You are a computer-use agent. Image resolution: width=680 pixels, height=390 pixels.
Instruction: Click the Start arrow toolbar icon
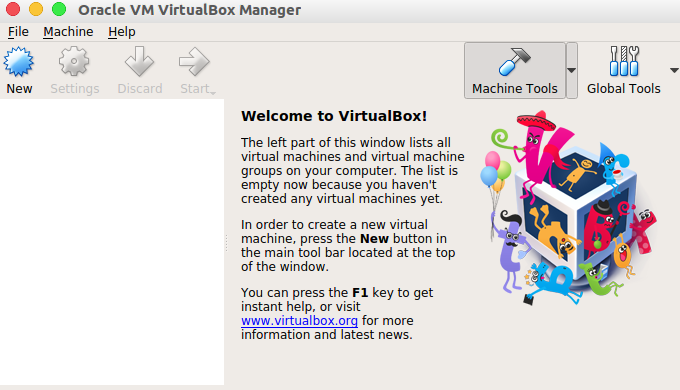194,61
